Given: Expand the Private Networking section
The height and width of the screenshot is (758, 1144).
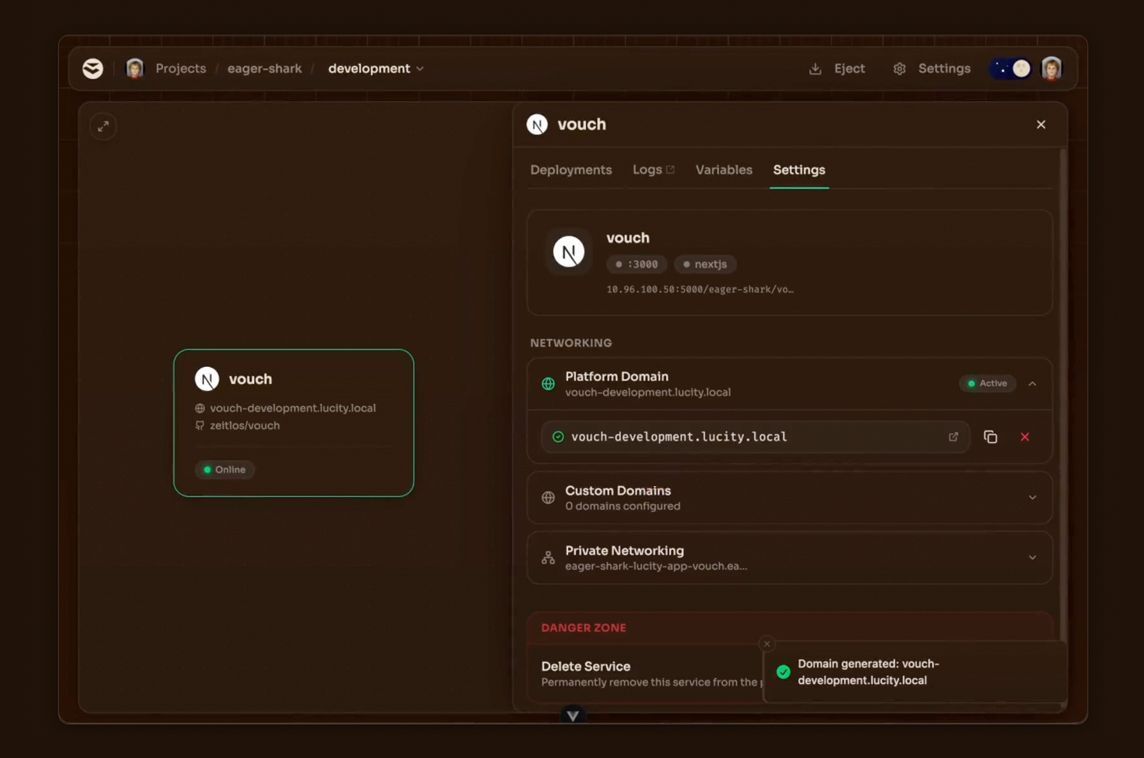Looking at the screenshot, I should pyautogui.click(x=1032, y=557).
